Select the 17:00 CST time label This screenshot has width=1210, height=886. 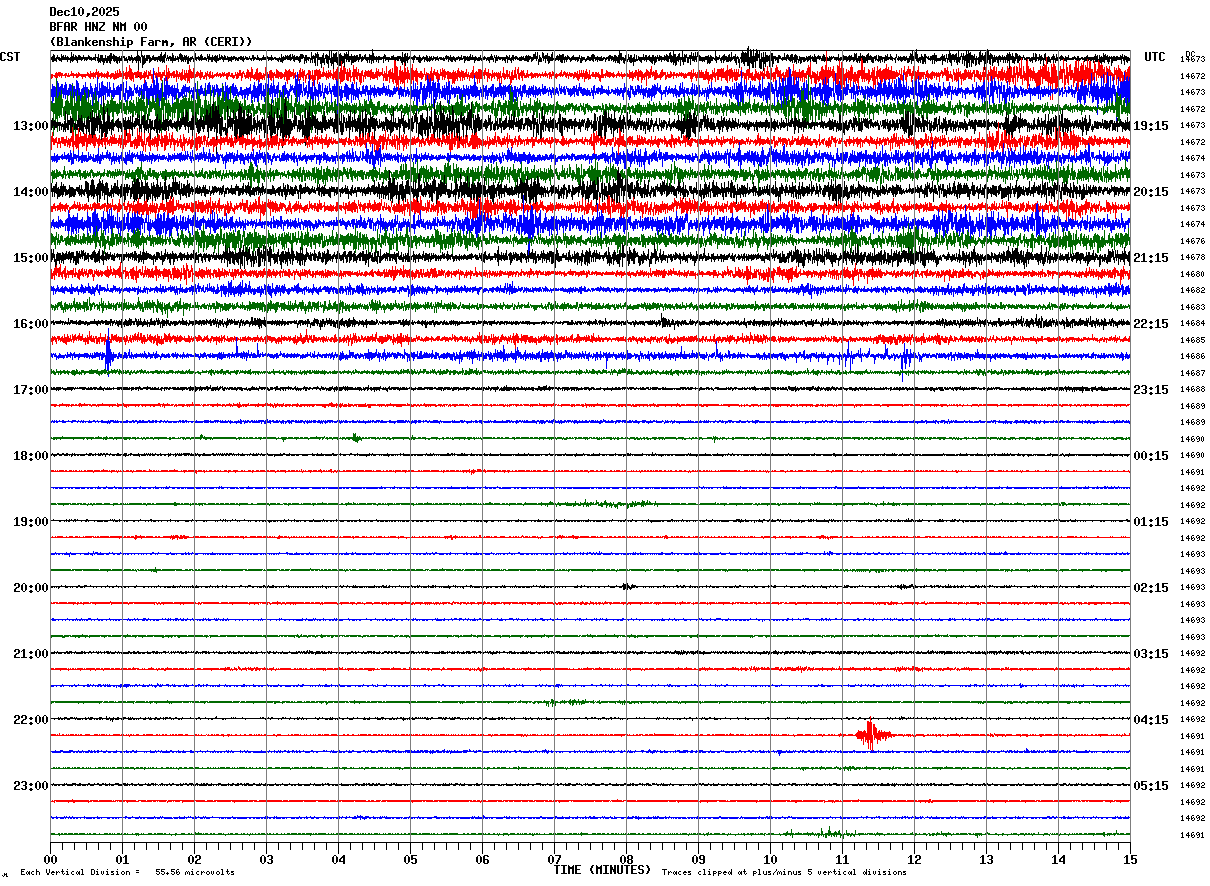coord(31,390)
